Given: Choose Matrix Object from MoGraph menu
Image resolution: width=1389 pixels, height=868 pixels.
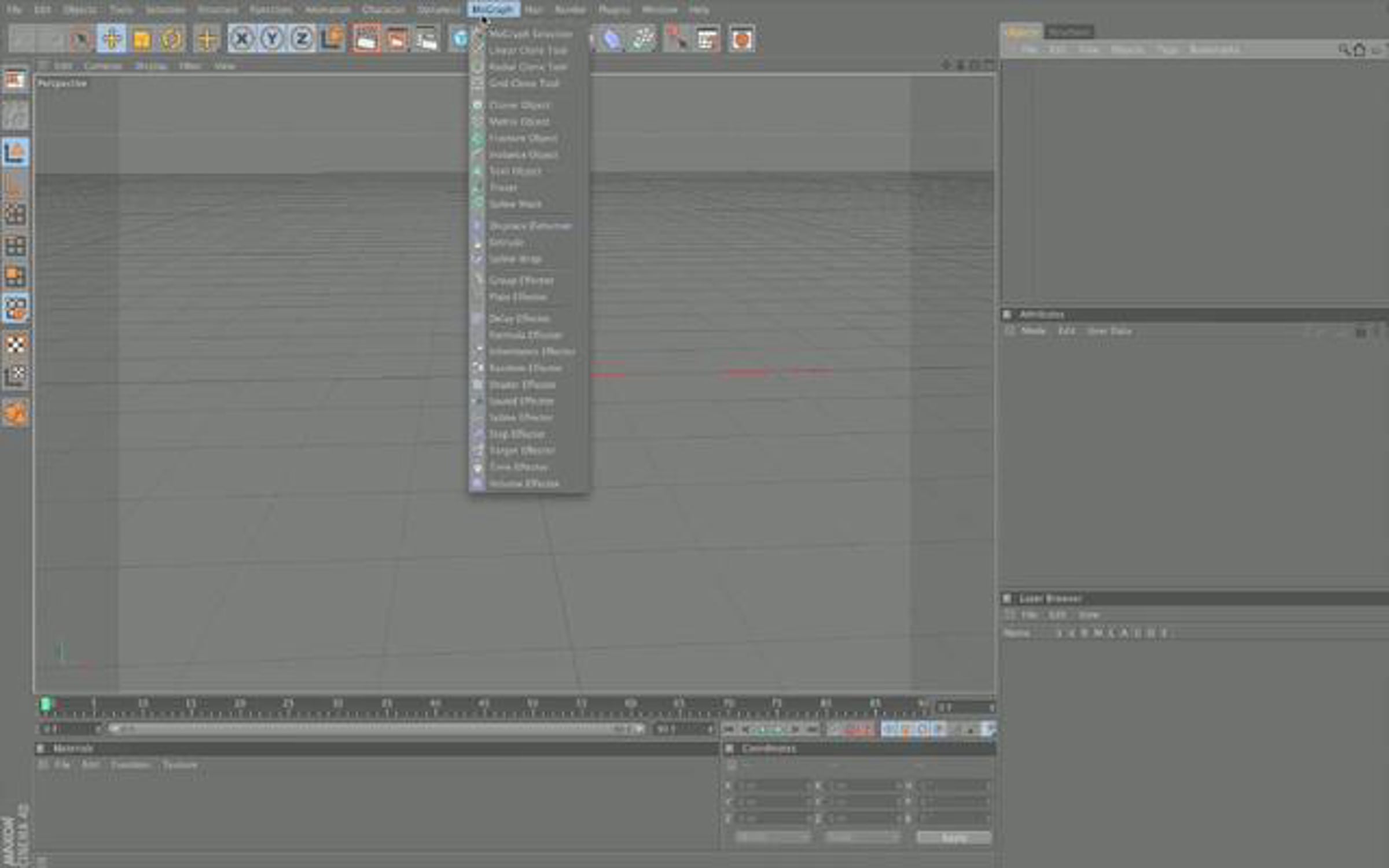Looking at the screenshot, I should coord(529,122).
